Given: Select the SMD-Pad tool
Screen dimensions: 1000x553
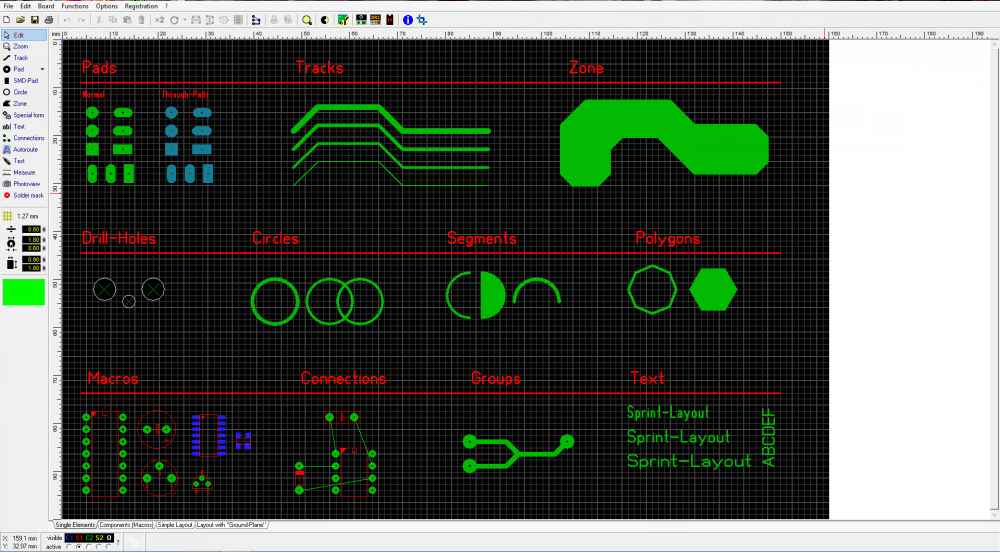Looking at the screenshot, I should 24,81.
